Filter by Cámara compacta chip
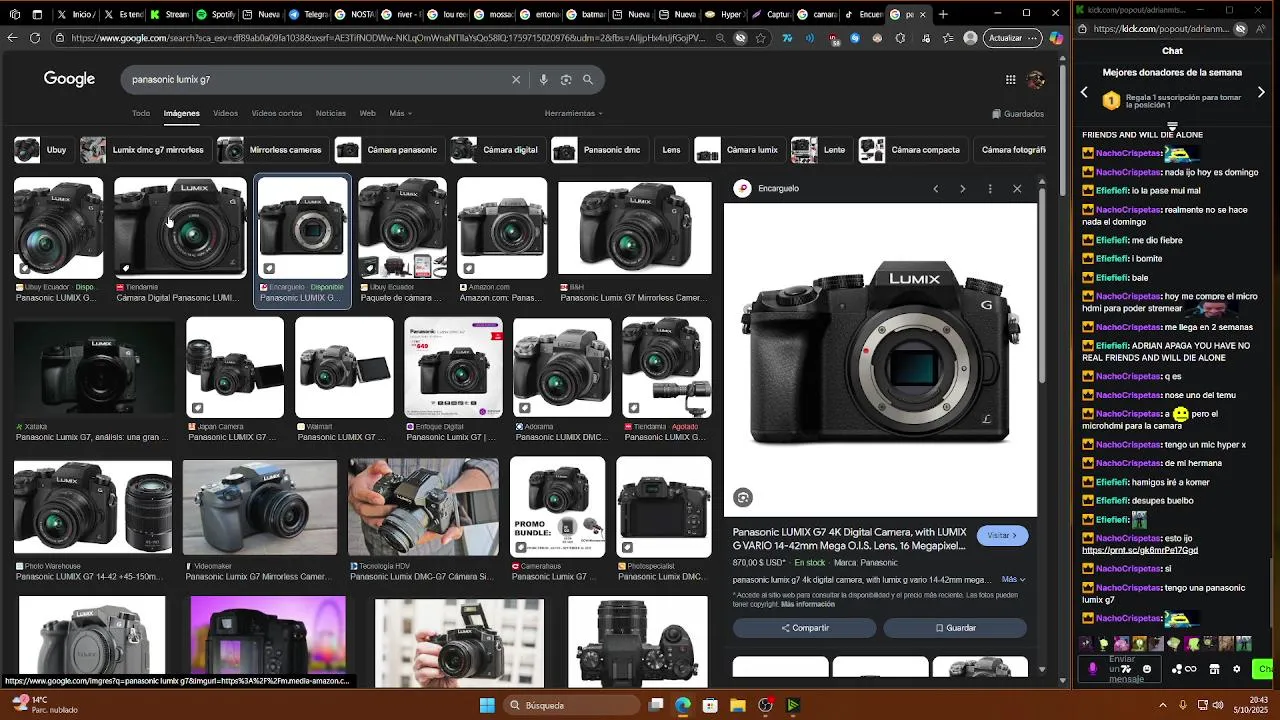The image size is (1280, 720). (x=912, y=150)
